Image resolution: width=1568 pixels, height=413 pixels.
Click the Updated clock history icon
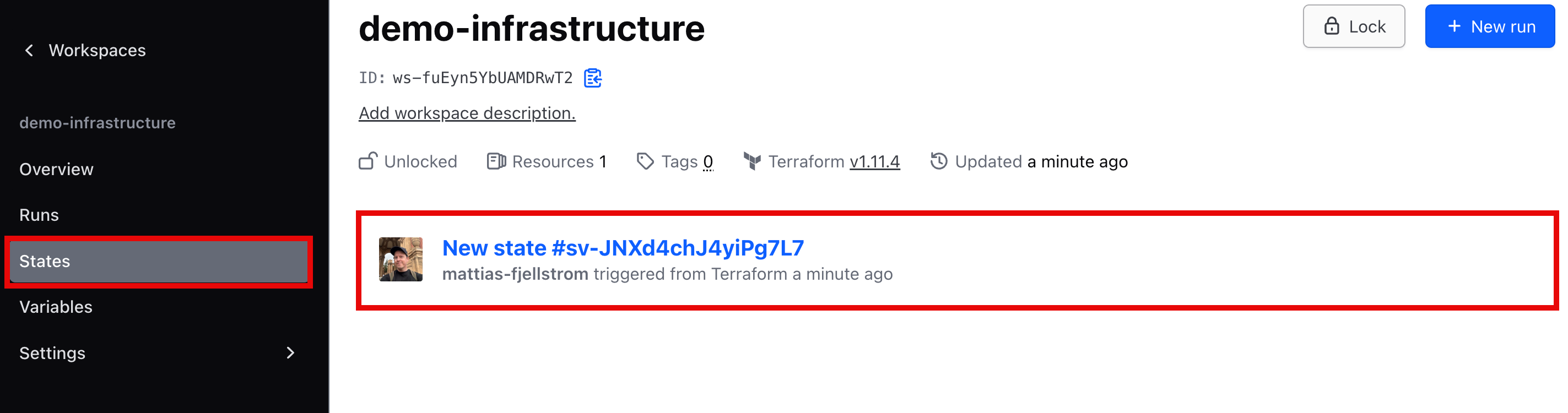(939, 161)
